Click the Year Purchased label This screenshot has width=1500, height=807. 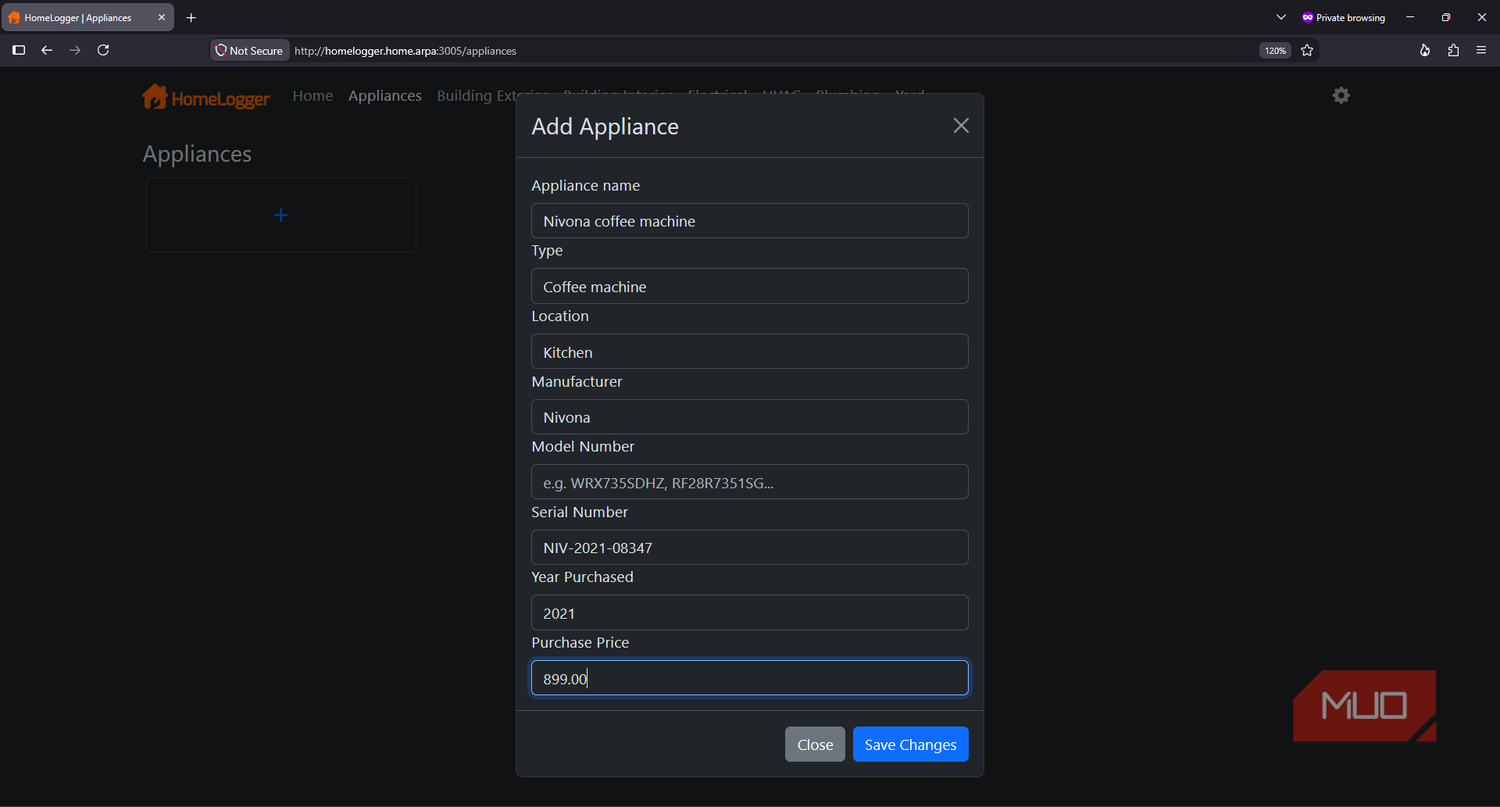tap(583, 577)
